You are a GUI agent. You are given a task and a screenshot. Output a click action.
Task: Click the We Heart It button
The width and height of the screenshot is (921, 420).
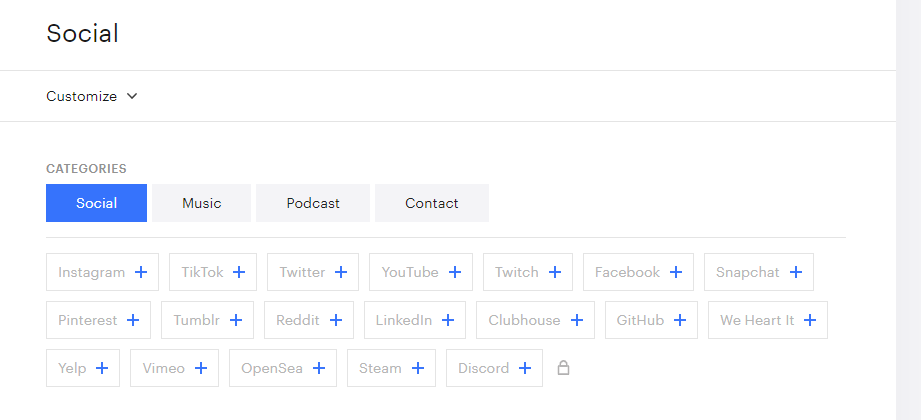click(768, 320)
